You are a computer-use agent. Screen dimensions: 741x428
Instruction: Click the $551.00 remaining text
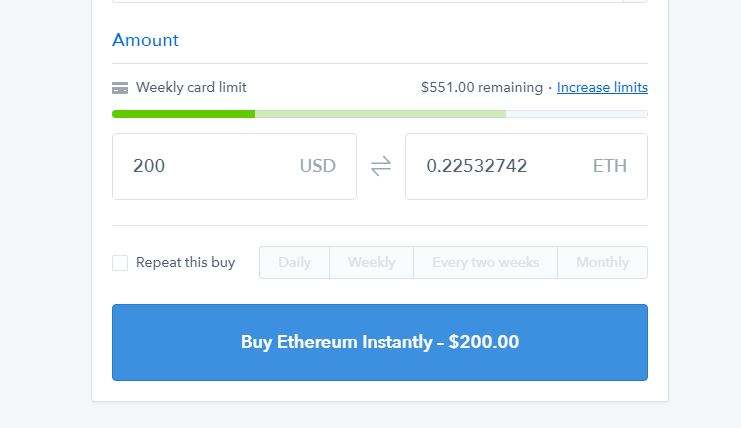(482, 87)
